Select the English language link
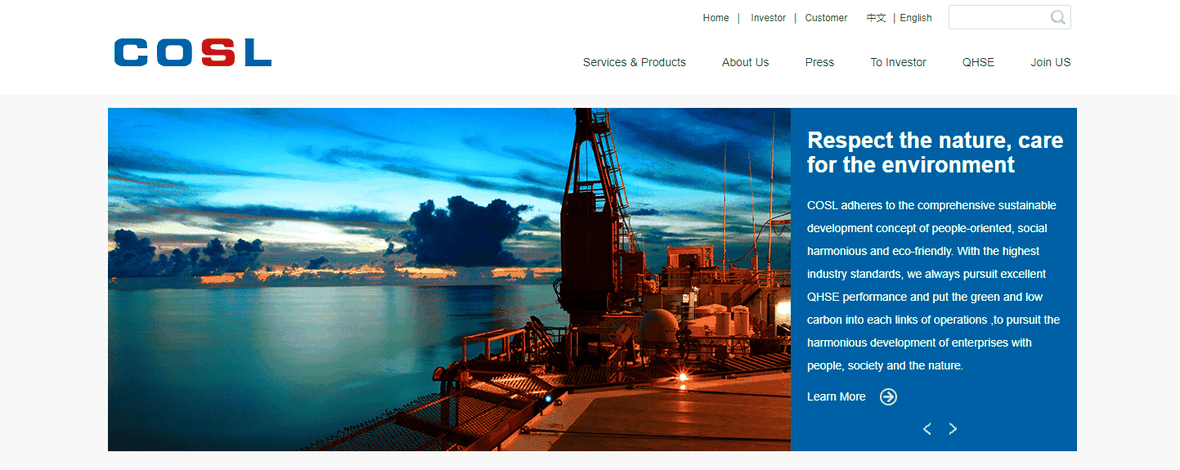Viewport: 1180px width, 470px height. point(915,18)
